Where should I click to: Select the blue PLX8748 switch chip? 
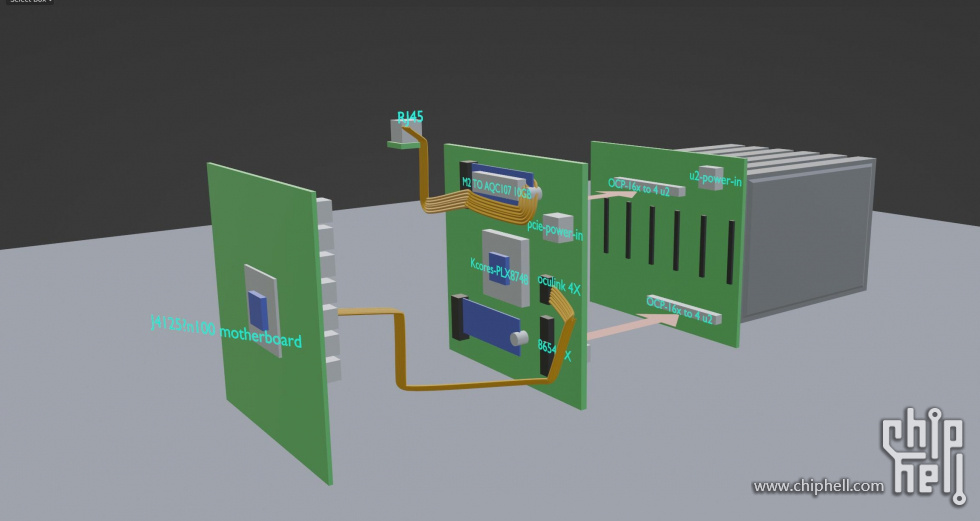coord(499,268)
